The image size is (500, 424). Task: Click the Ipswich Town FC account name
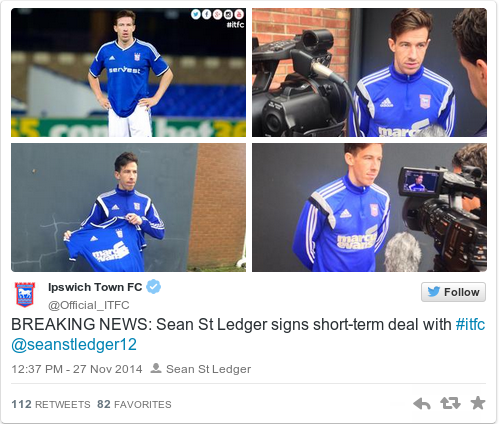[x=95, y=287]
